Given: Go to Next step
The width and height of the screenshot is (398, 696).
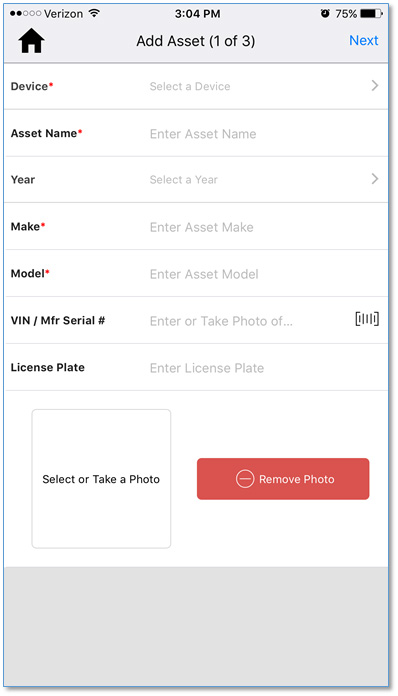Looking at the screenshot, I should [363, 40].
